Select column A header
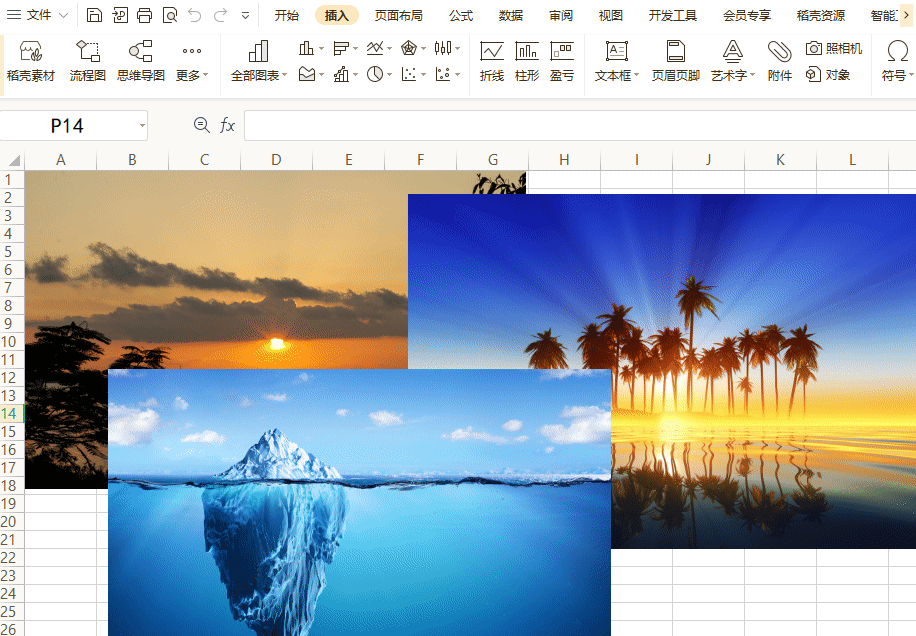This screenshot has height=636, width=916. pyautogui.click(x=60, y=160)
